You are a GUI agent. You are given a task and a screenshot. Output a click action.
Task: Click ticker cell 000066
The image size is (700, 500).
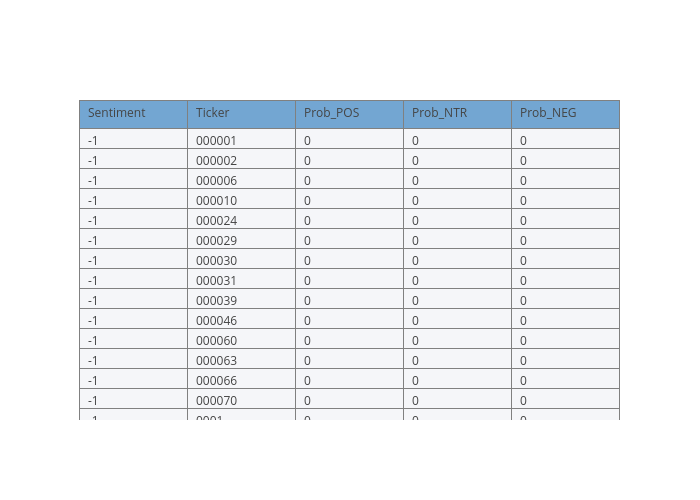tap(216, 381)
